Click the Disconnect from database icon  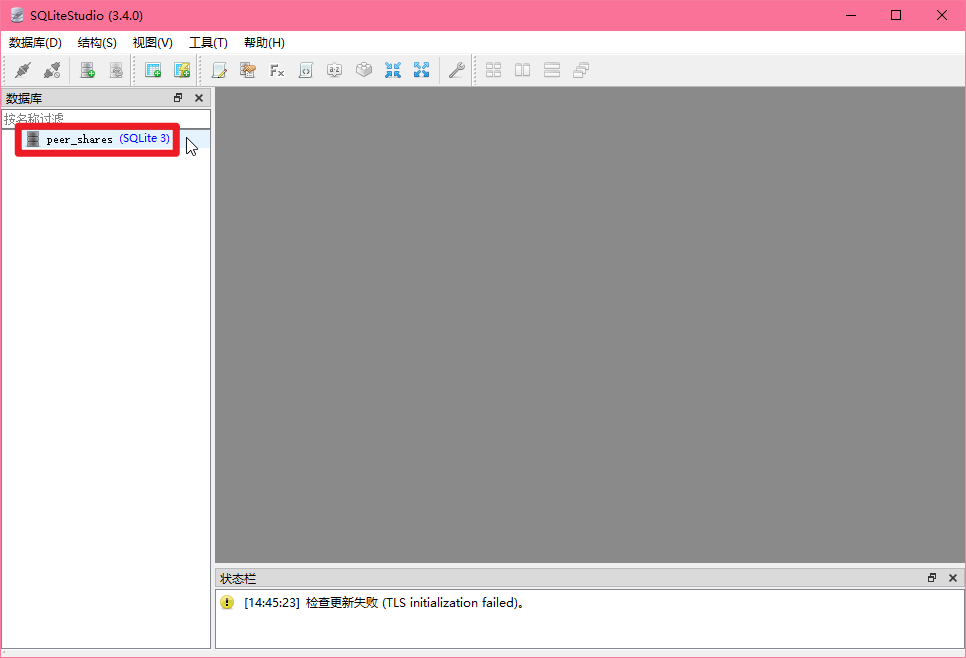[52, 70]
